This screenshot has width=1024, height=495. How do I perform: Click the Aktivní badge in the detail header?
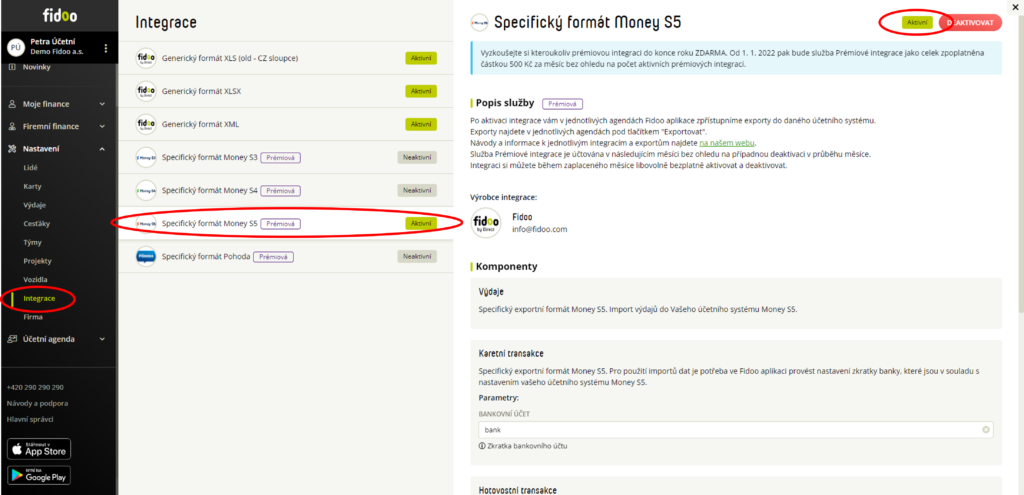[918, 22]
